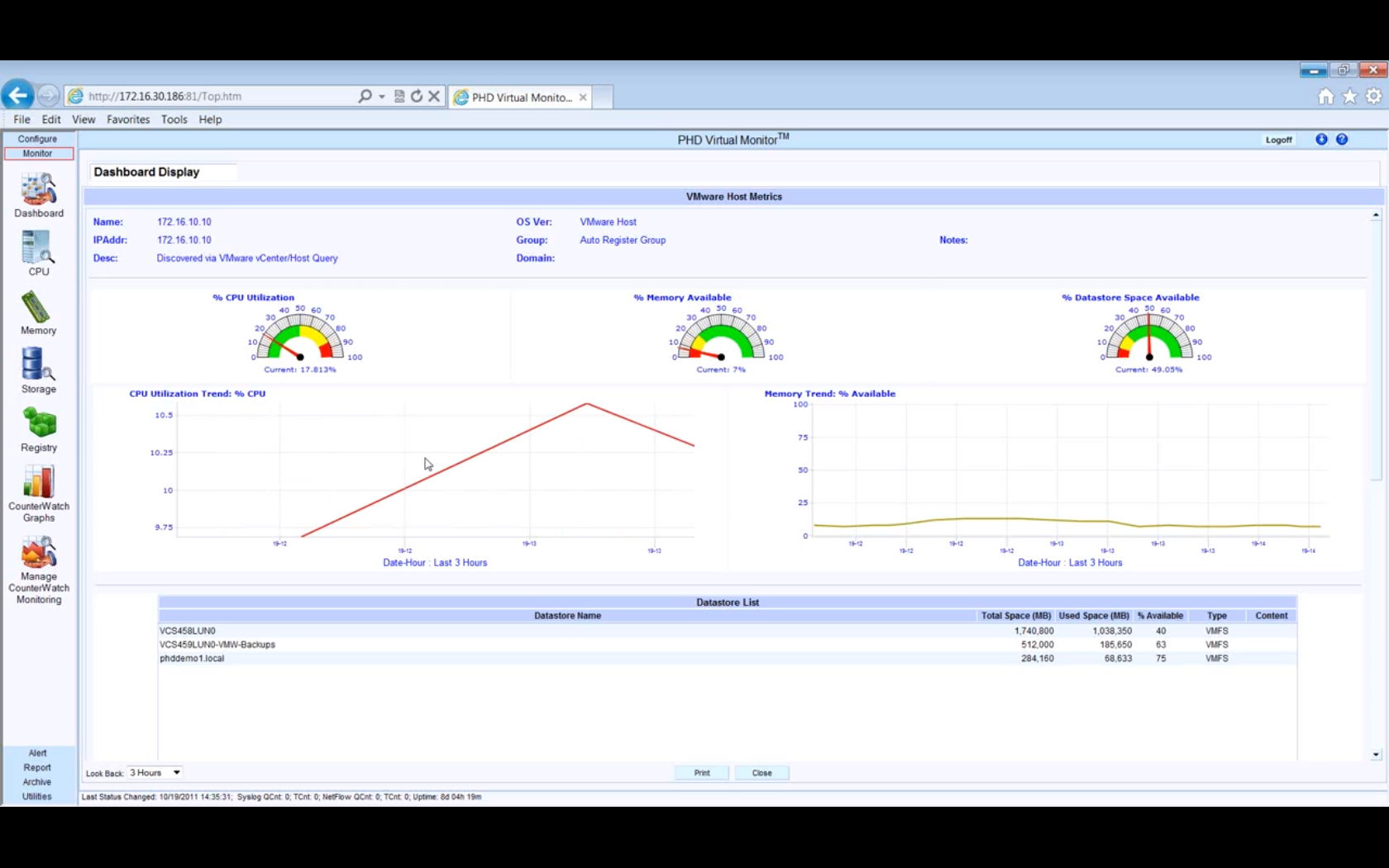The image size is (1389, 868).
Task: Click the Used Space (MB) column header
Action: tap(1094, 616)
